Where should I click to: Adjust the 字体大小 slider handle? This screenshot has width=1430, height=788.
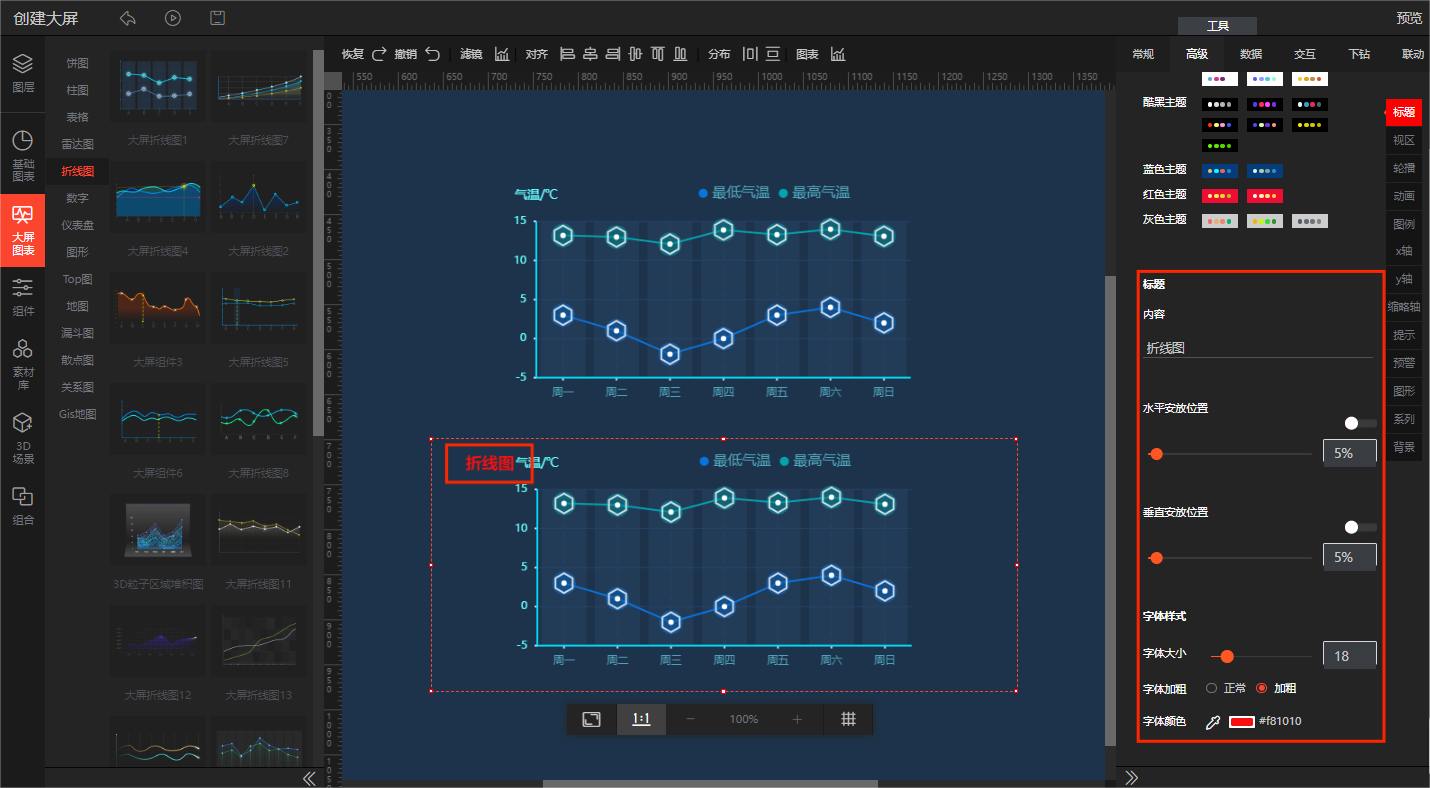click(x=1227, y=657)
